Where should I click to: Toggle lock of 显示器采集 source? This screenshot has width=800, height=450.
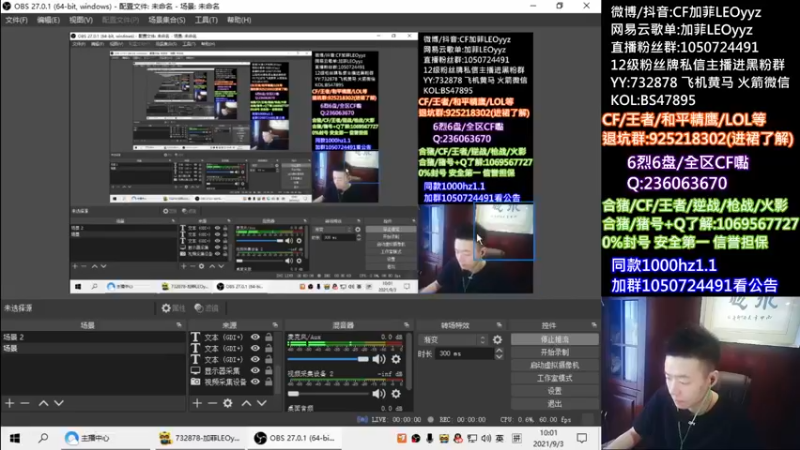tap(269, 370)
